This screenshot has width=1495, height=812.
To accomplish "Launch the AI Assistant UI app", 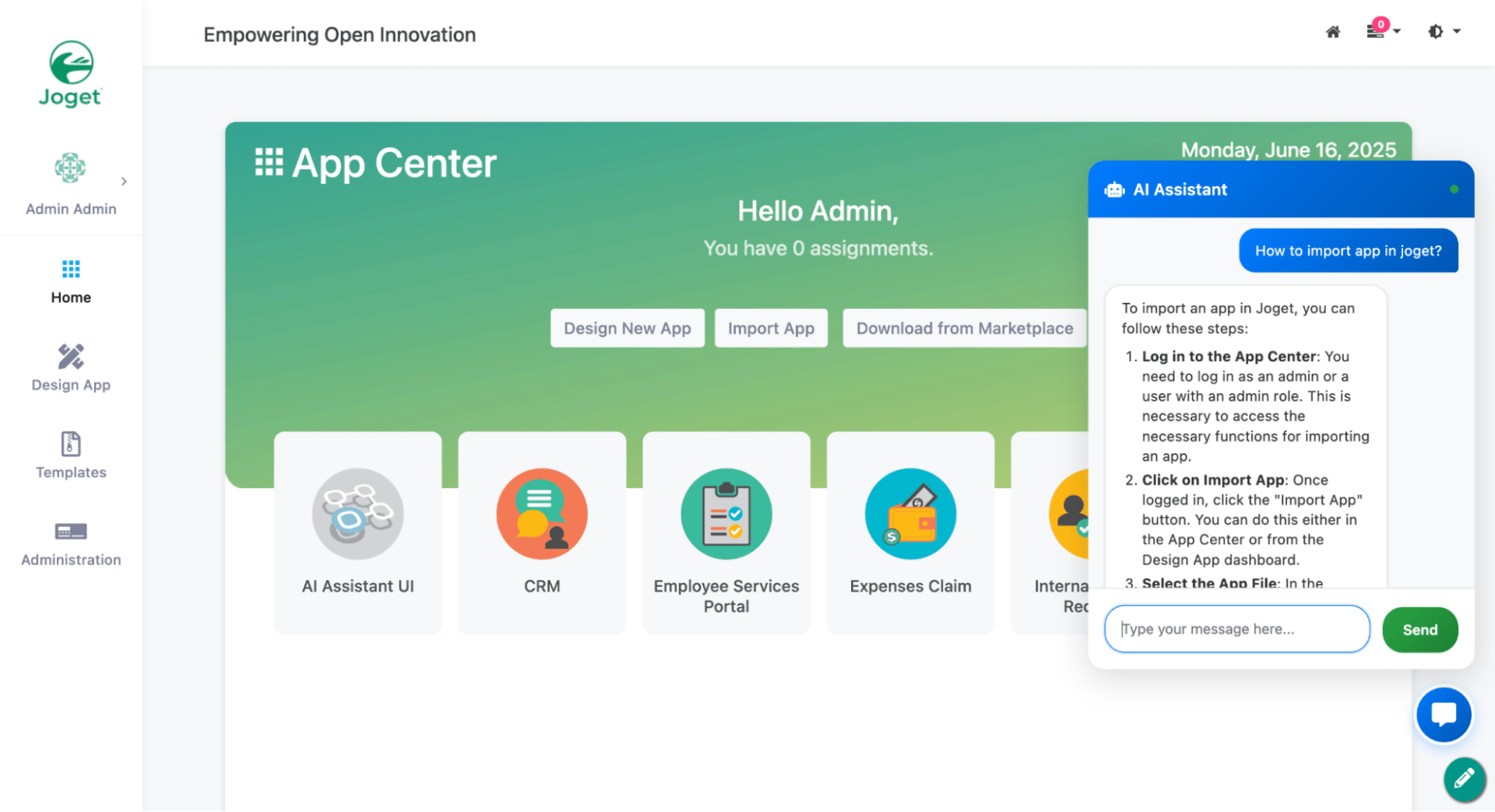I will 357,515.
